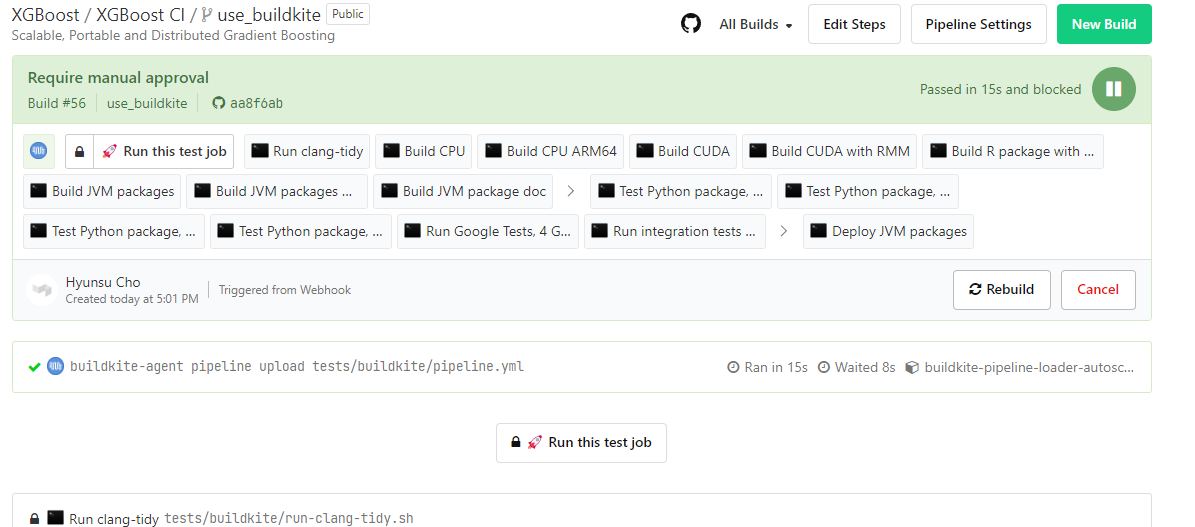Select the Deploy JVM packages step
Viewport: 1195px width, 527px height.
click(x=888, y=231)
